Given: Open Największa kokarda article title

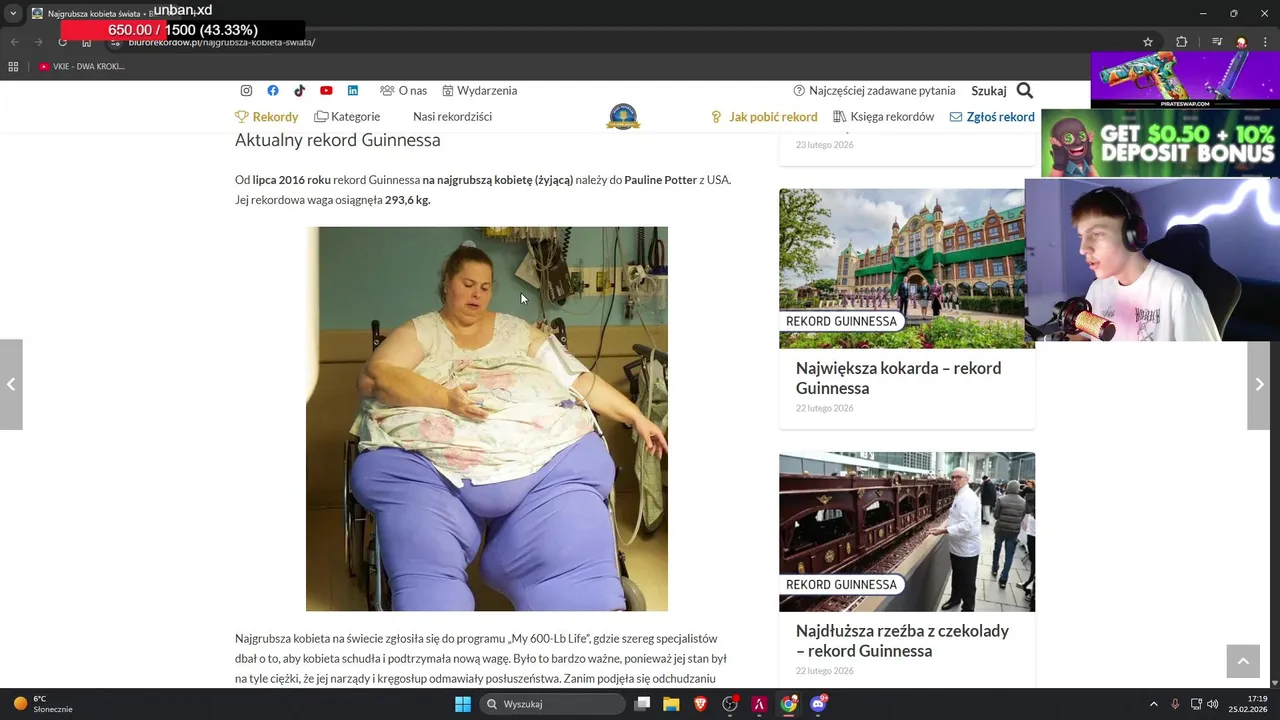Looking at the screenshot, I should coord(898,378).
